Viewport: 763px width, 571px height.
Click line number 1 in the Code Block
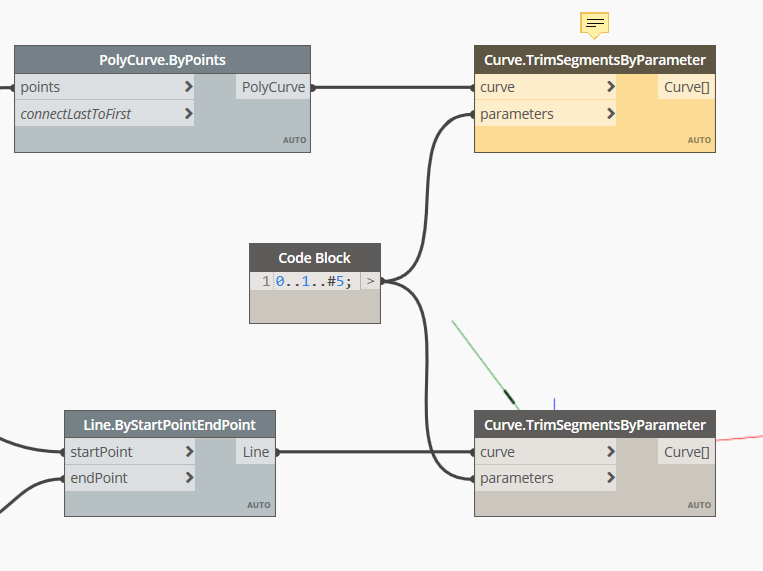tap(266, 281)
